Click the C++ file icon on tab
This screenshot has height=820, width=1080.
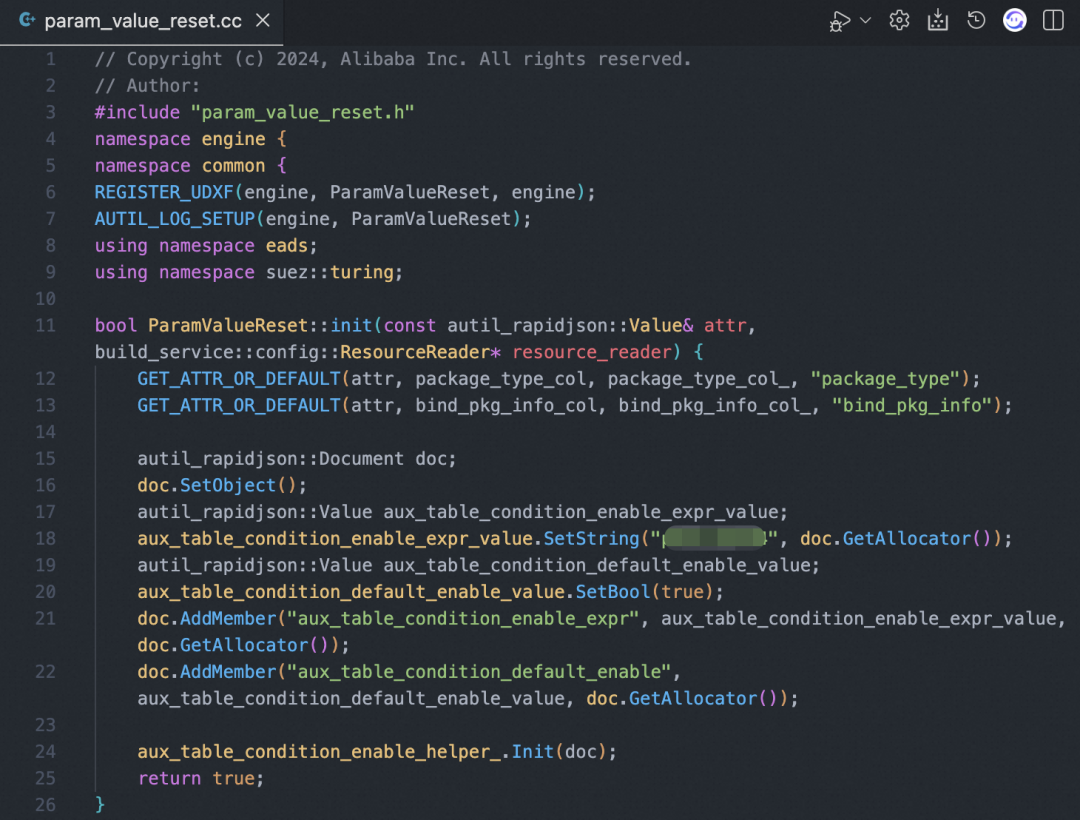27,21
